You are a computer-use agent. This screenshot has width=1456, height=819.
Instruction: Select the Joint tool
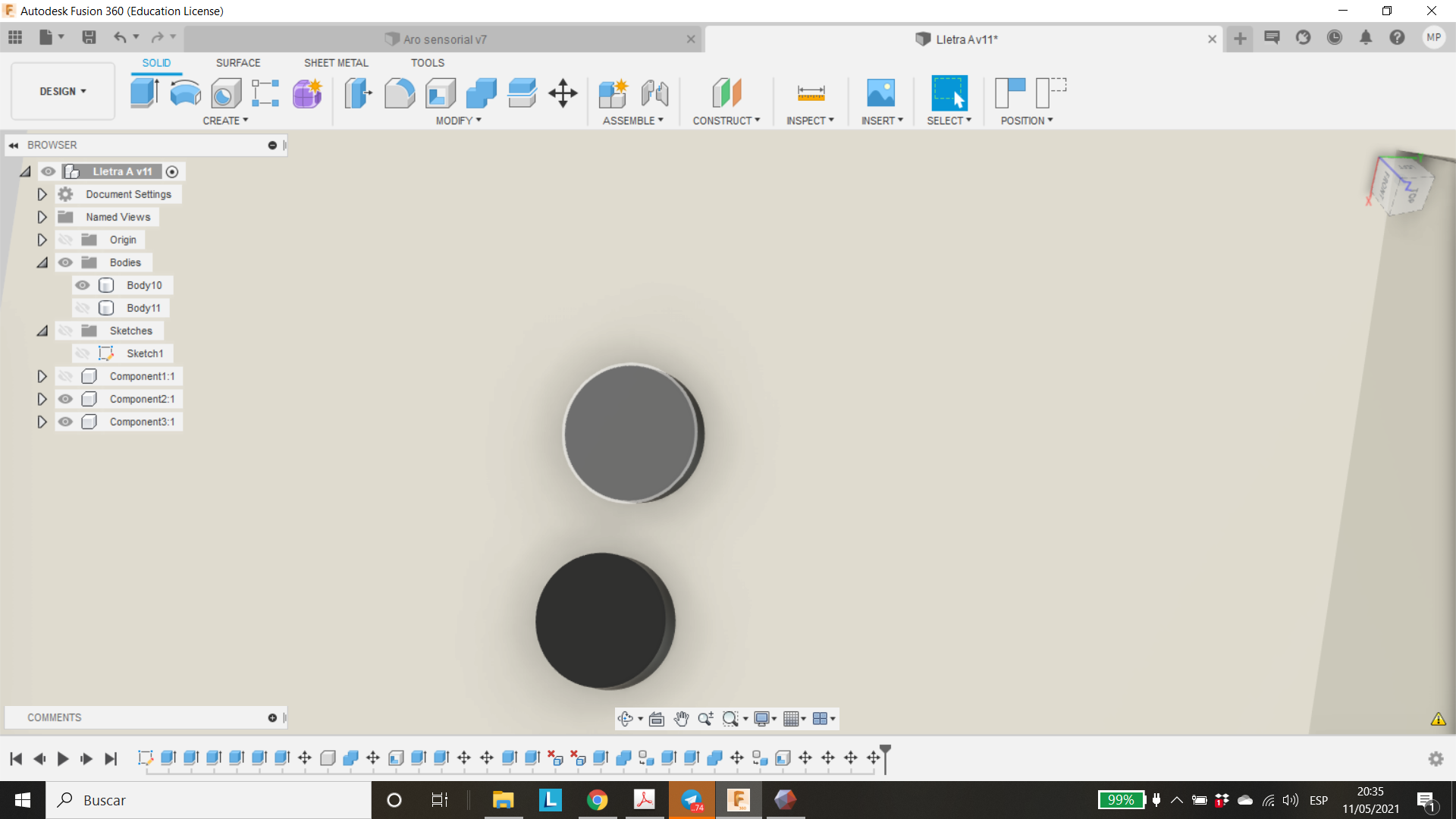[x=654, y=93]
